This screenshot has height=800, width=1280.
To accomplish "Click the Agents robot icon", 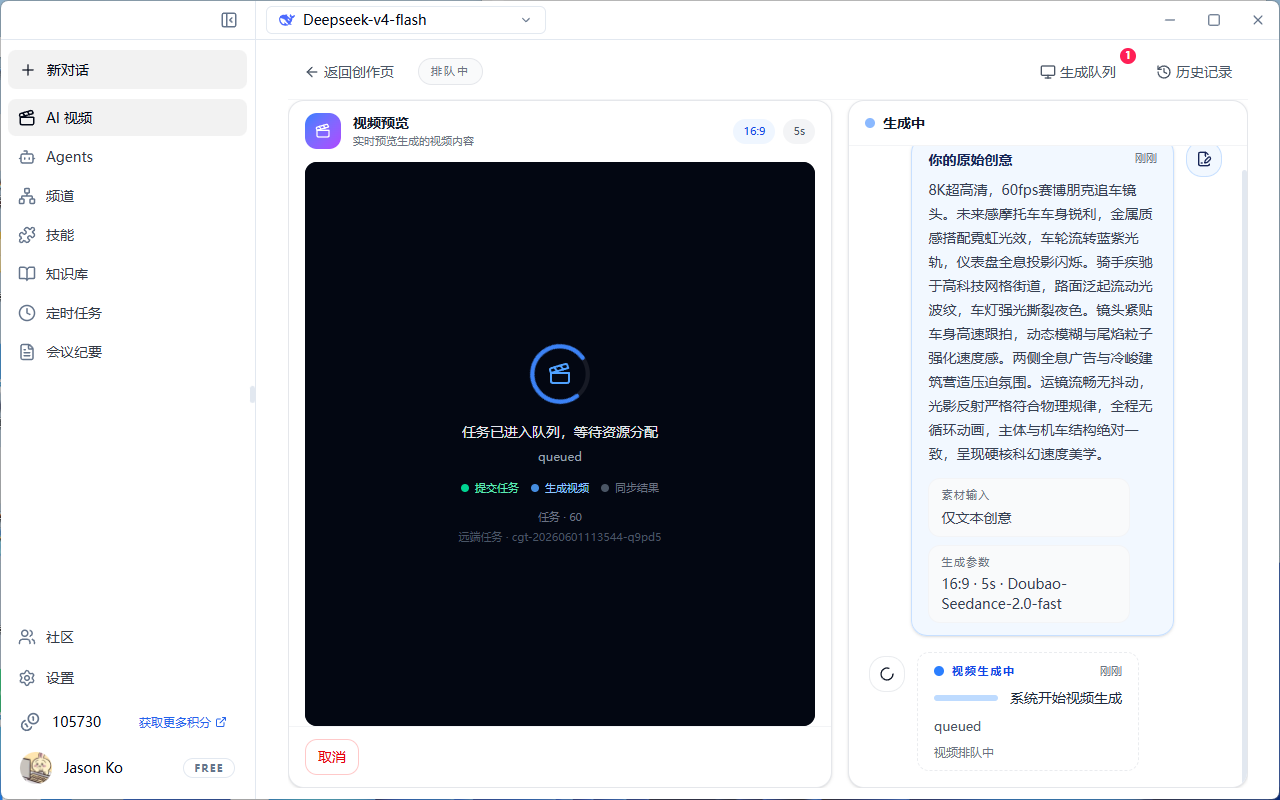I will tap(28, 157).
